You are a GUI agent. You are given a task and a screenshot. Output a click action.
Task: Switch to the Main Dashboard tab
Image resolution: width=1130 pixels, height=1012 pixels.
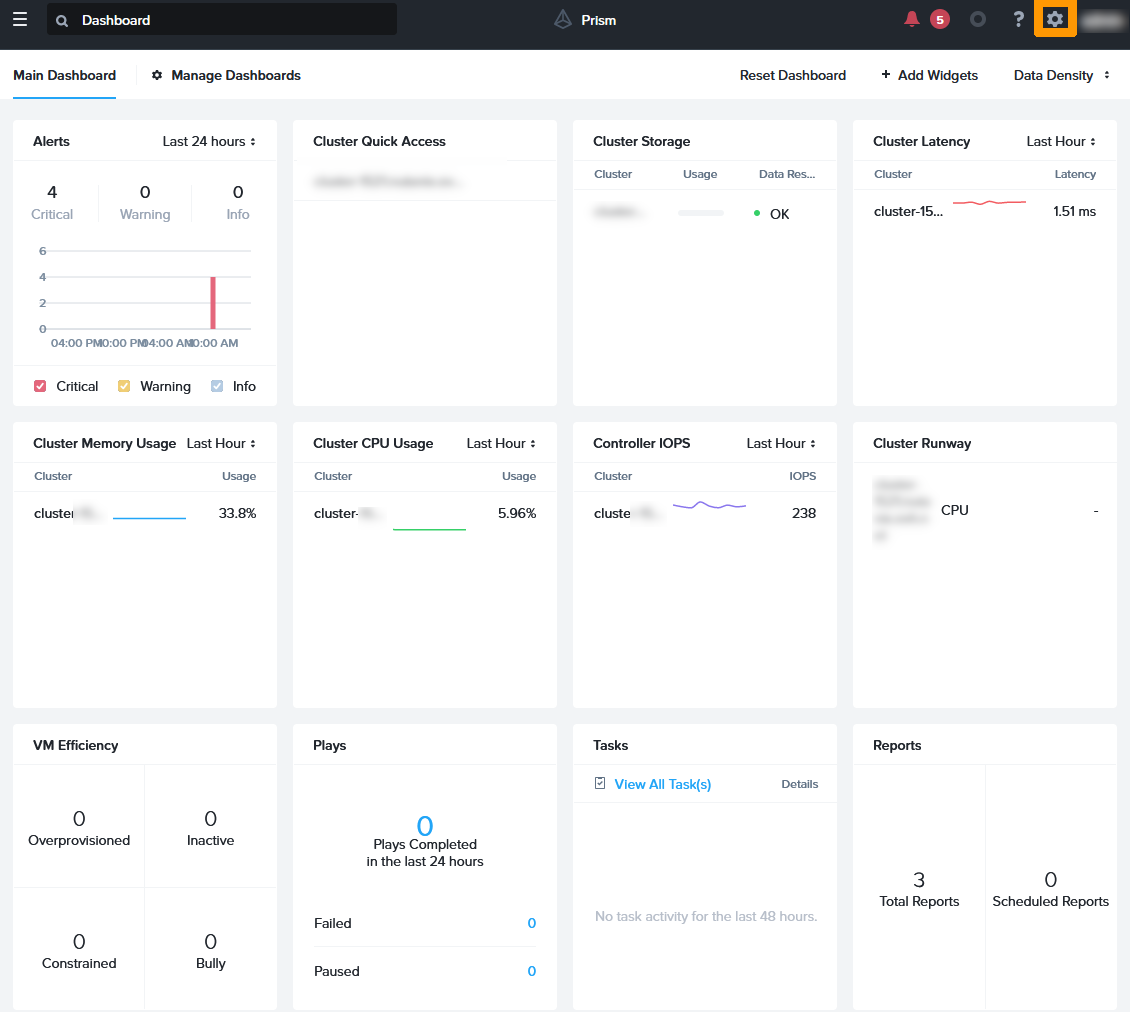click(64, 75)
